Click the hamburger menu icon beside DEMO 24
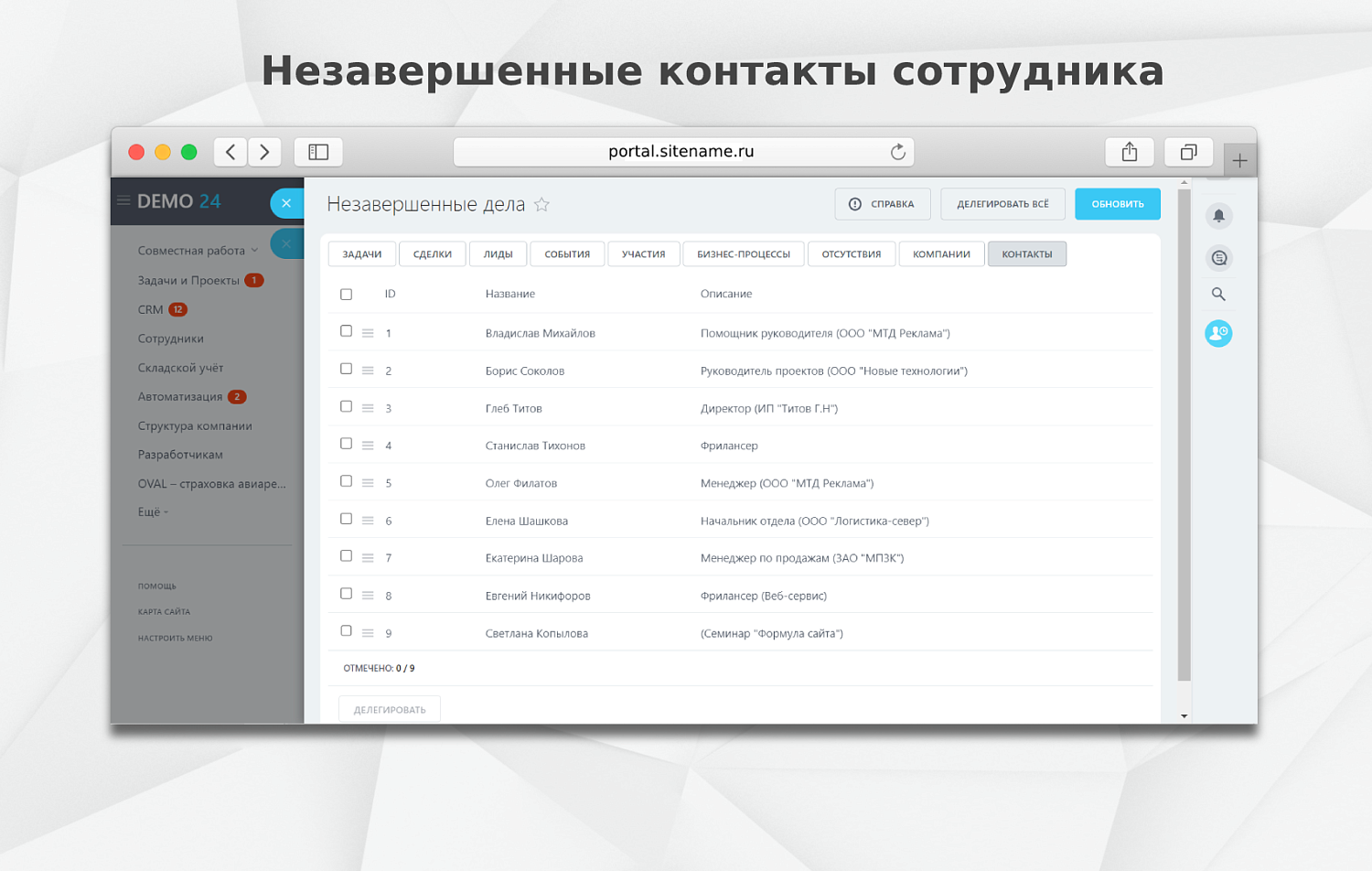This screenshot has width=1372, height=871. [x=123, y=201]
